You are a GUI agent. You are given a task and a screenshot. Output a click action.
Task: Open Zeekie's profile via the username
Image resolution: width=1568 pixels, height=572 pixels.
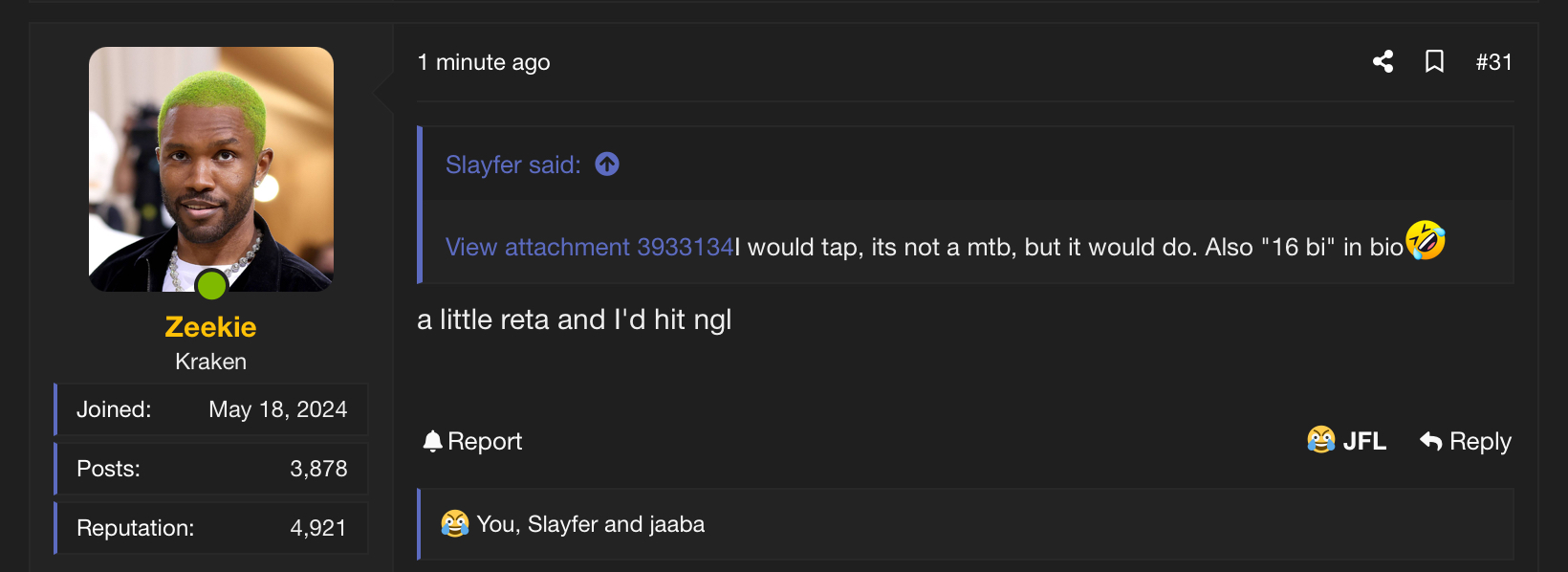pyautogui.click(x=210, y=327)
